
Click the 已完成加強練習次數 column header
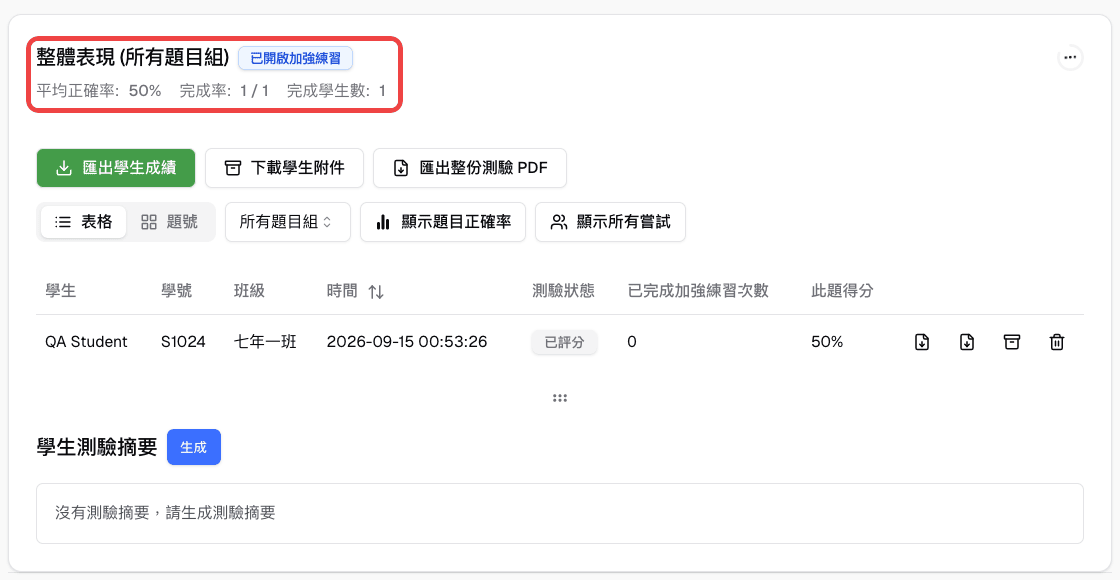point(698,291)
